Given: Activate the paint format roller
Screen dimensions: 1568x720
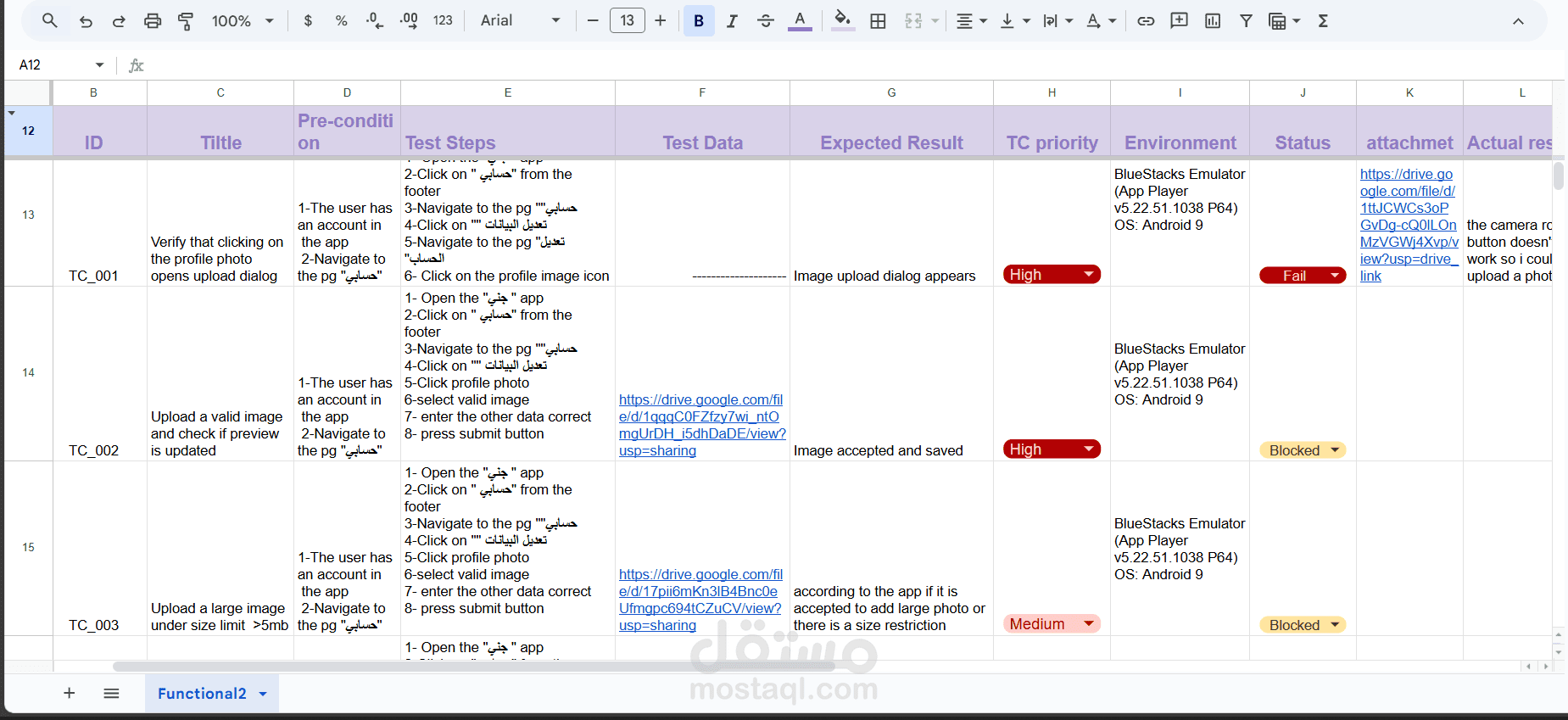Looking at the screenshot, I should (186, 21).
